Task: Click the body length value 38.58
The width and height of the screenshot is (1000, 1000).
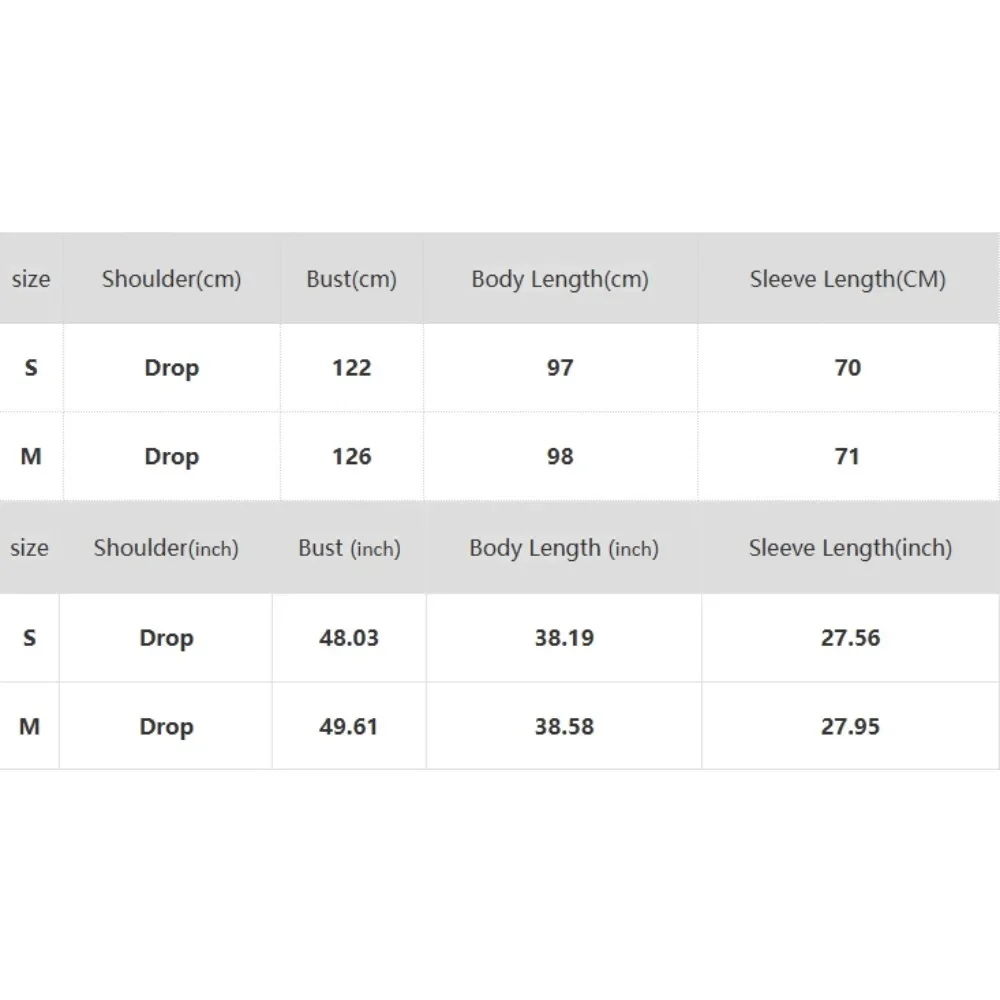Action: [x=564, y=727]
